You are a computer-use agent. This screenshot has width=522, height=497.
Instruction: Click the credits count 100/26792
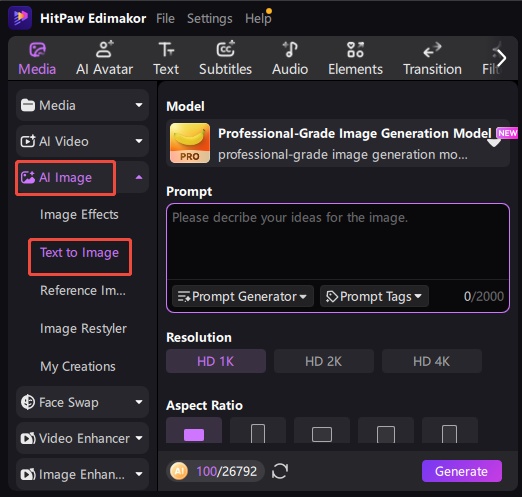tap(227, 471)
